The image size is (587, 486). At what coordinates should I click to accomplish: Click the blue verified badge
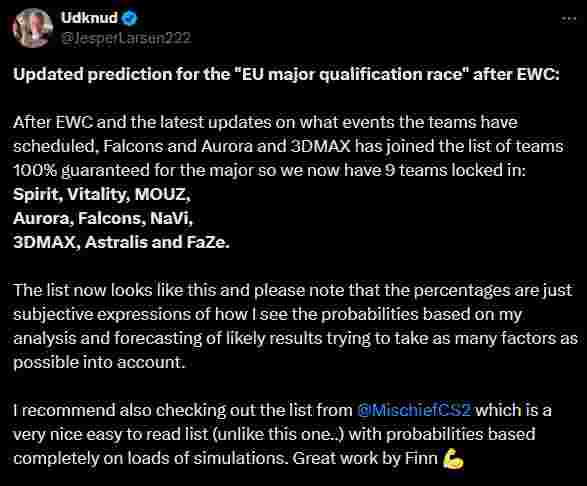click(130, 18)
